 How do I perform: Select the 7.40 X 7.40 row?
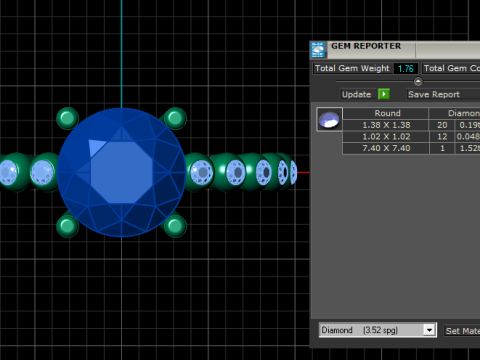[x=411, y=148]
